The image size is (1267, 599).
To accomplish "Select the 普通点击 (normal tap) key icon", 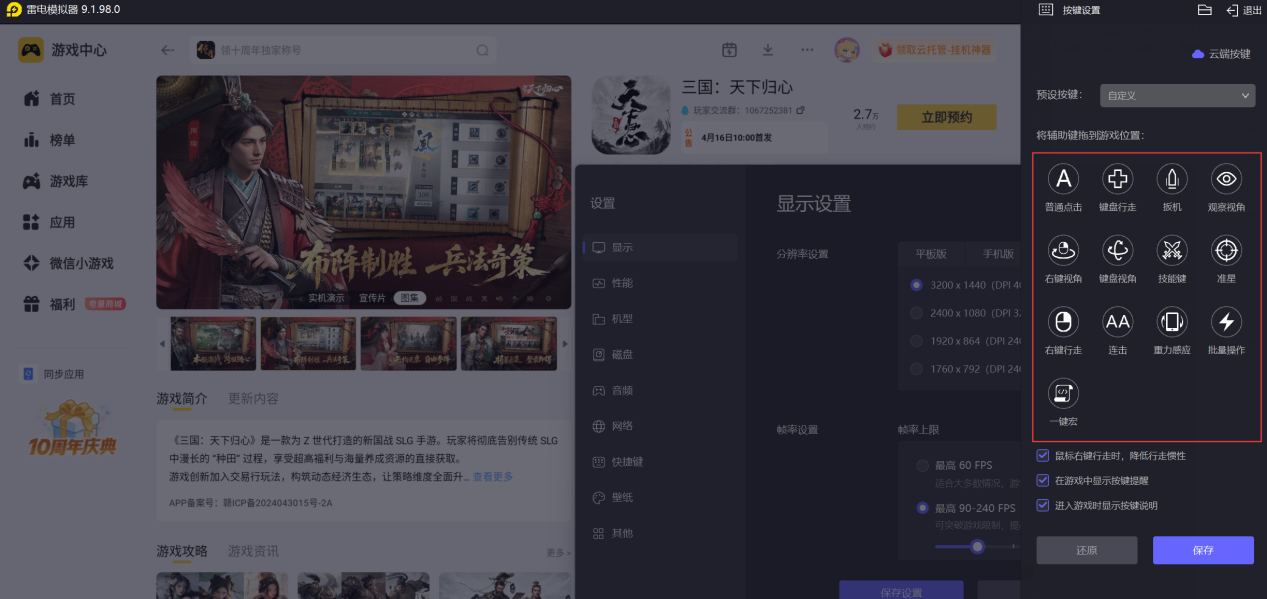I will [x=1063, y=179].
